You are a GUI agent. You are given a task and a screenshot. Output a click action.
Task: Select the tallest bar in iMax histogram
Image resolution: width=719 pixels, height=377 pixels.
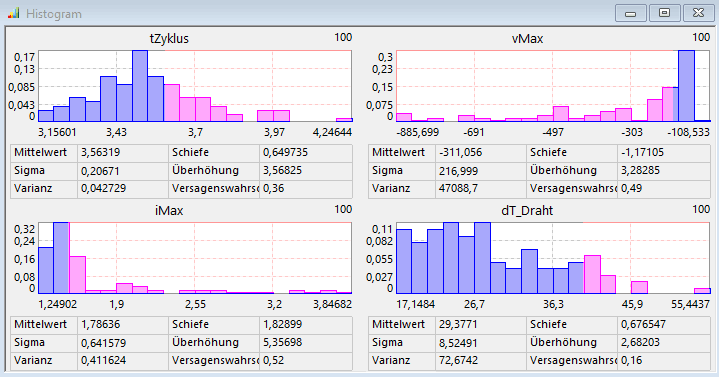pos(61,258)
